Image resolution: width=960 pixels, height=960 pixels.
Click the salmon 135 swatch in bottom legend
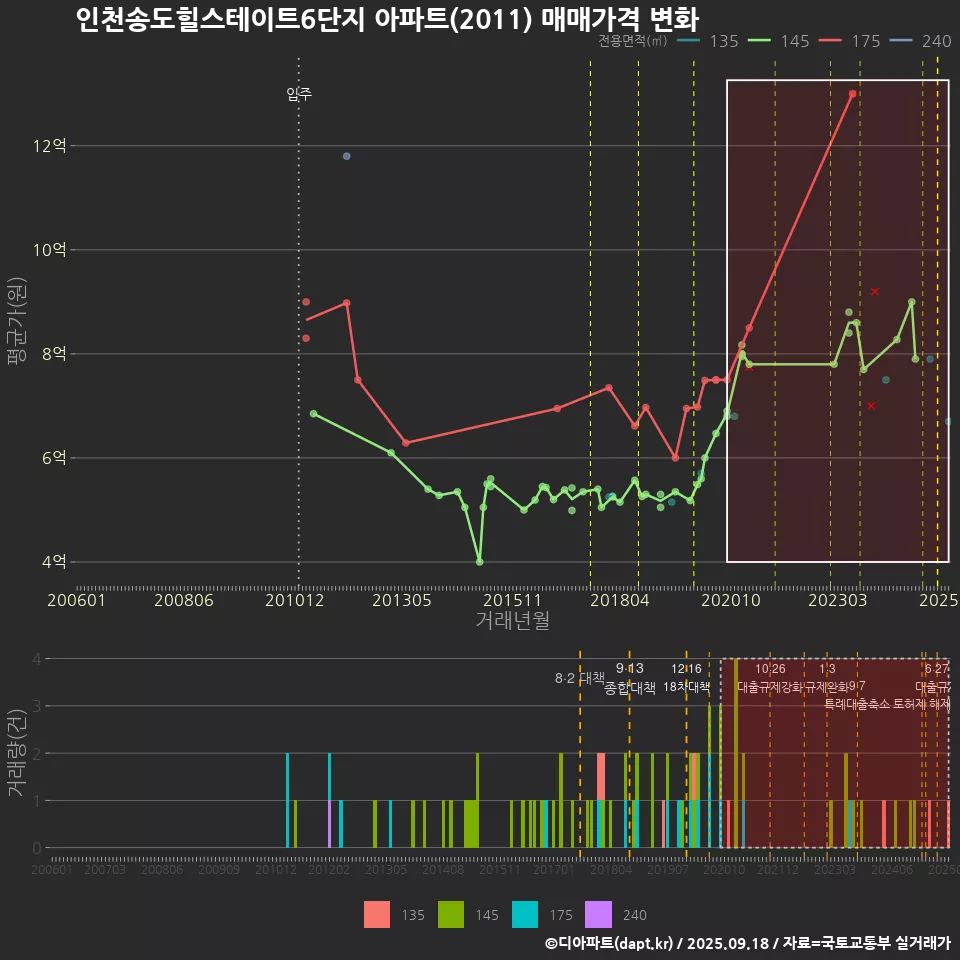point(377,914)
